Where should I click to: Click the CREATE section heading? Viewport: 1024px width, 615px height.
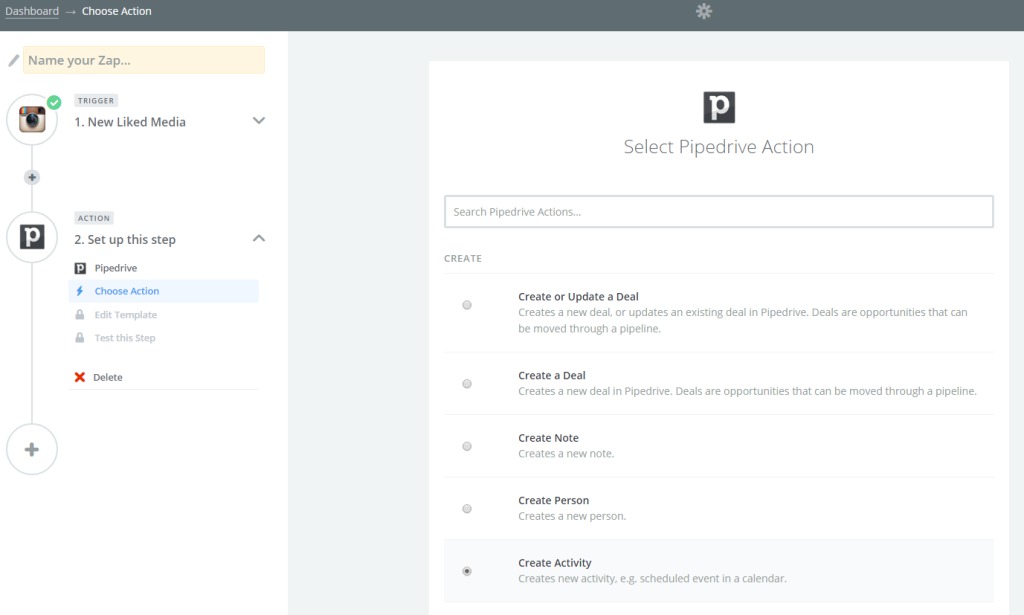[463, 259]
